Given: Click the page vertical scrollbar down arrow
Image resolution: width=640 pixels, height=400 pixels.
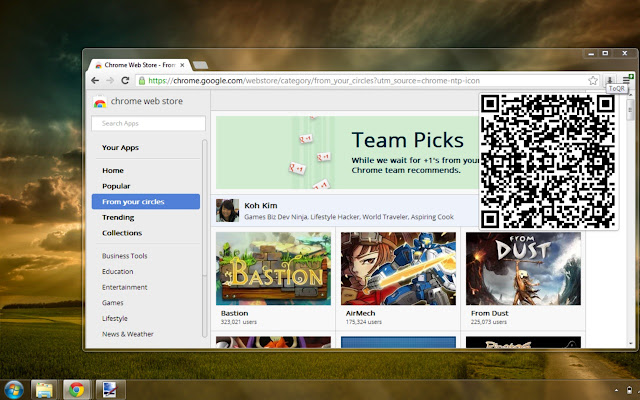Looking at the screenshot, I should click(631, 343).
